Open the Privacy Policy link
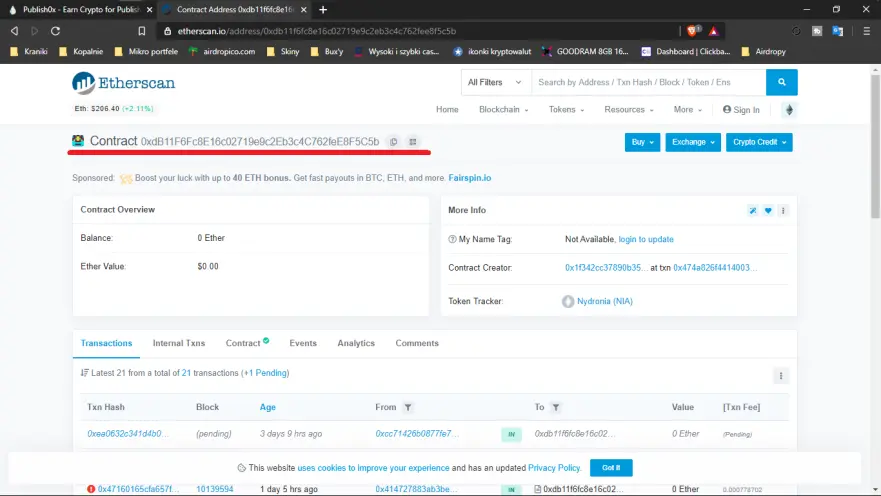 [x=554, y=468]
